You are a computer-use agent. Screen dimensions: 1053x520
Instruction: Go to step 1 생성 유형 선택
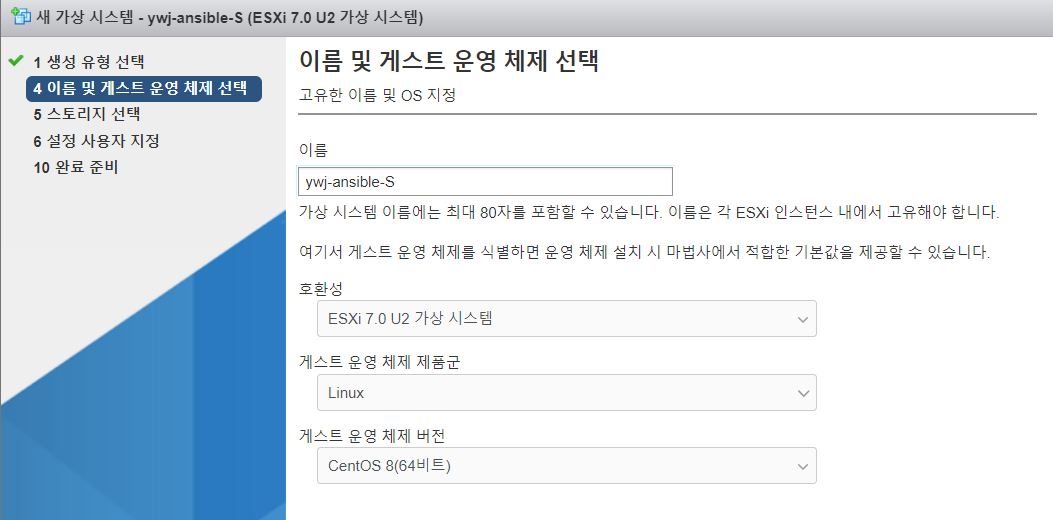pyautogui.click(x=89, y=62)
